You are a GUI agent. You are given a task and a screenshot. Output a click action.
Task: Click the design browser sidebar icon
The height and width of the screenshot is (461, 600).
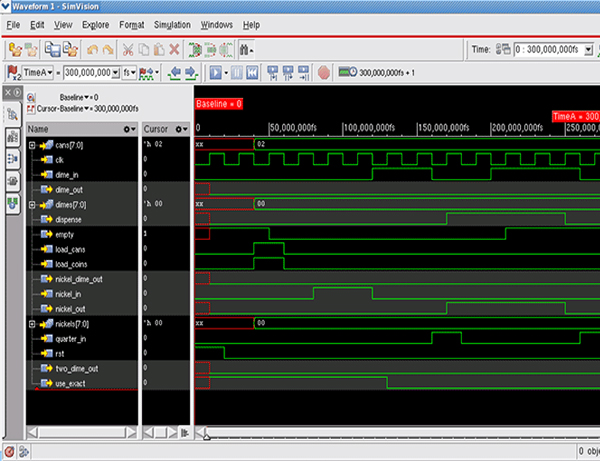(13, 137)
